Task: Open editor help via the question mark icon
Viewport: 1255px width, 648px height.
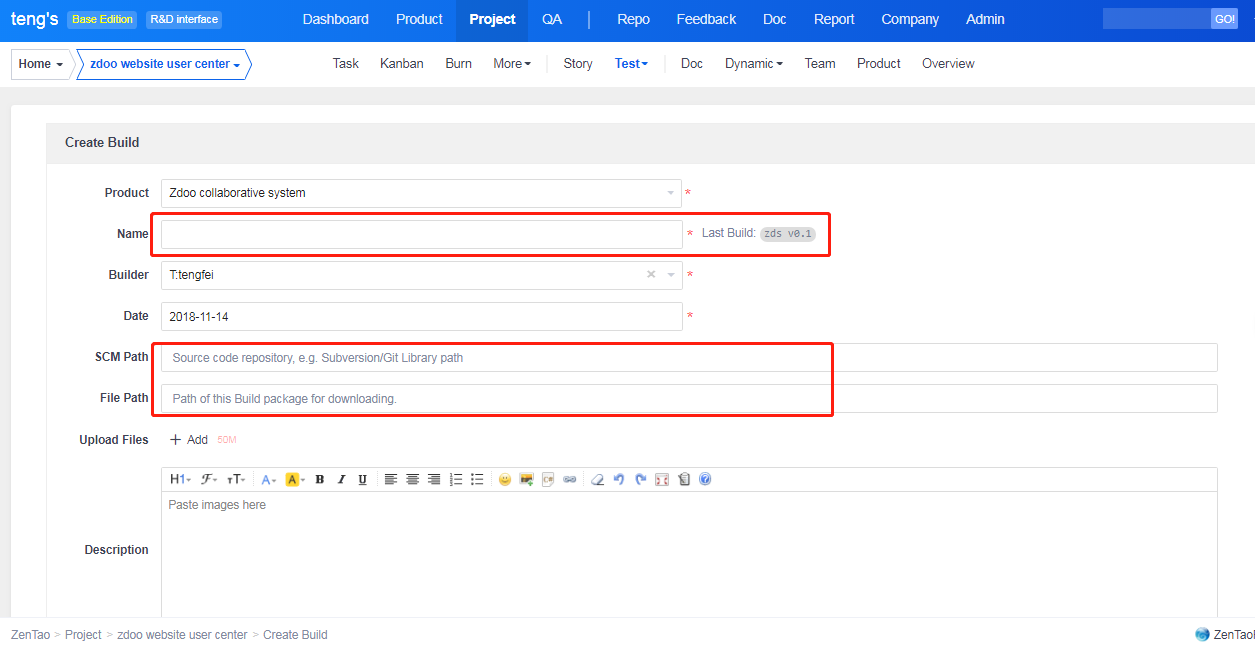Action: [705, 480]
